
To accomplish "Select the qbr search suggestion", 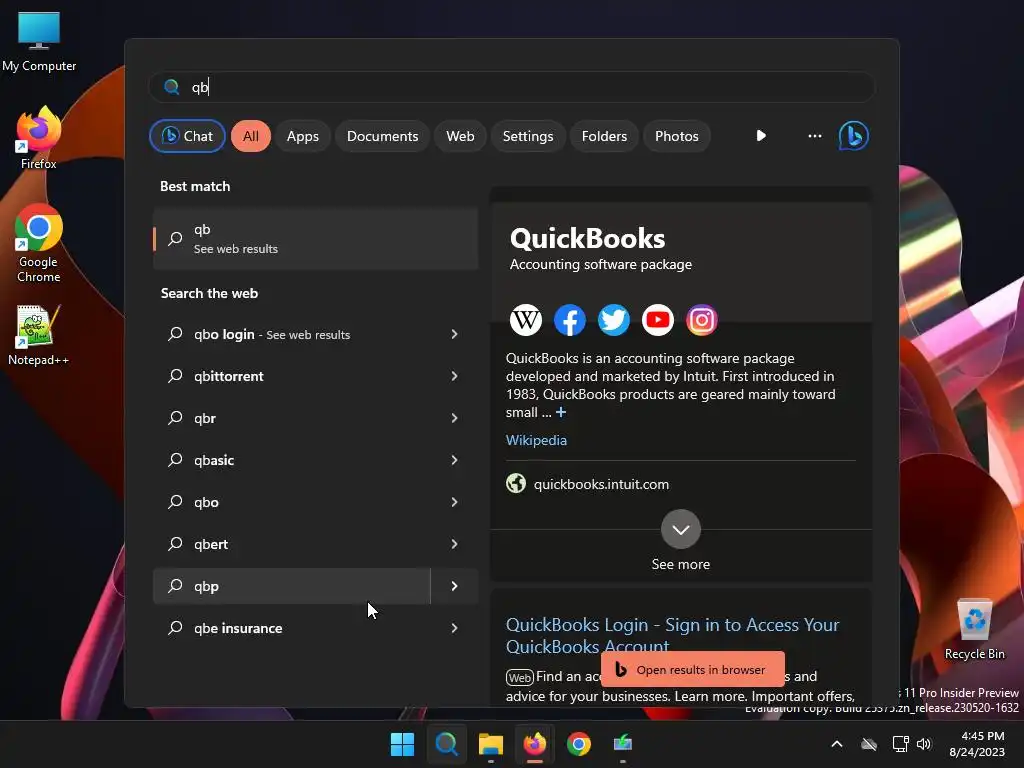I will 292,418.
